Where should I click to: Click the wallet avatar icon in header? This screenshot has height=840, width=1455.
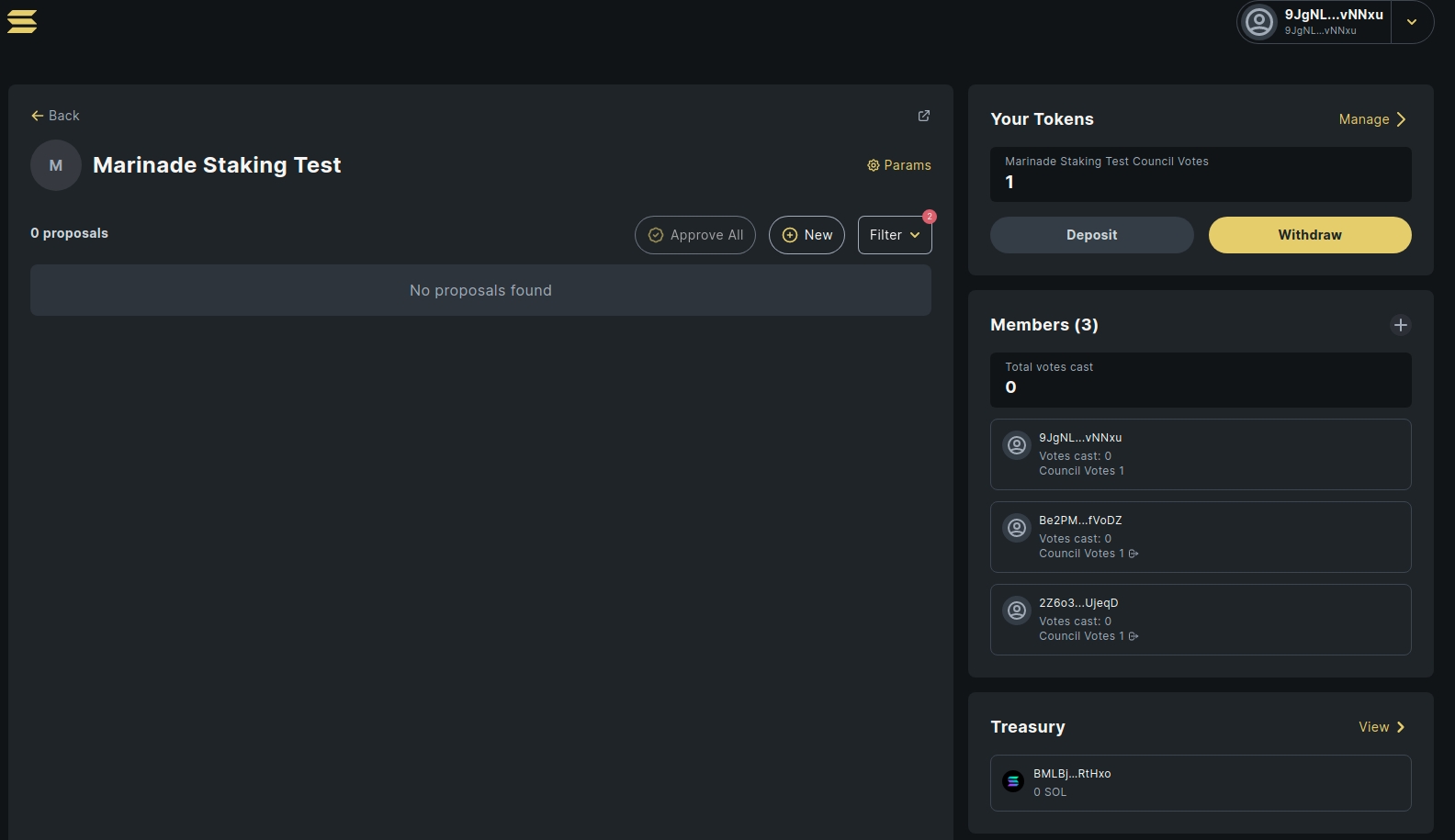[1259, 22]
